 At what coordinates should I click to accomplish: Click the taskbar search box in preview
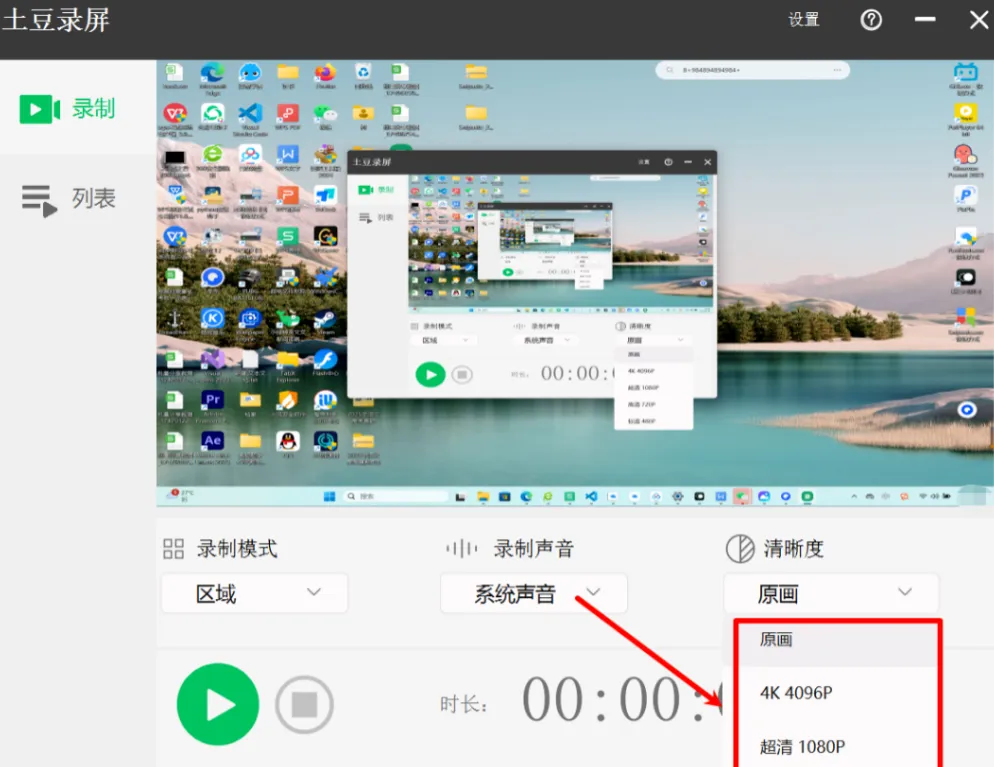[396, 496]
